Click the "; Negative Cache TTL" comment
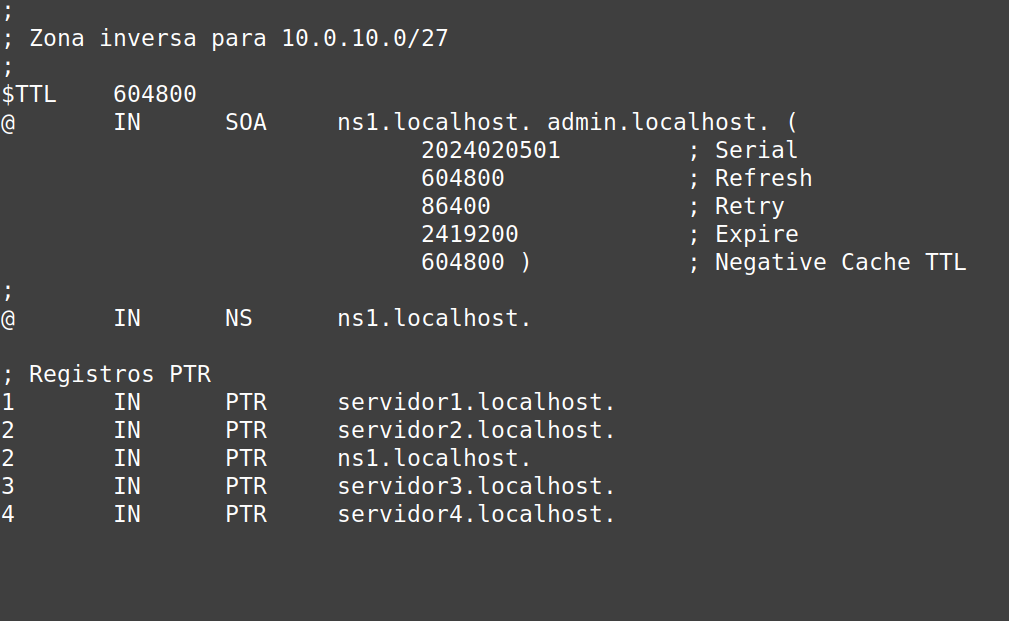The width and height of the screenshot is (1009, 621). (826, 263)
